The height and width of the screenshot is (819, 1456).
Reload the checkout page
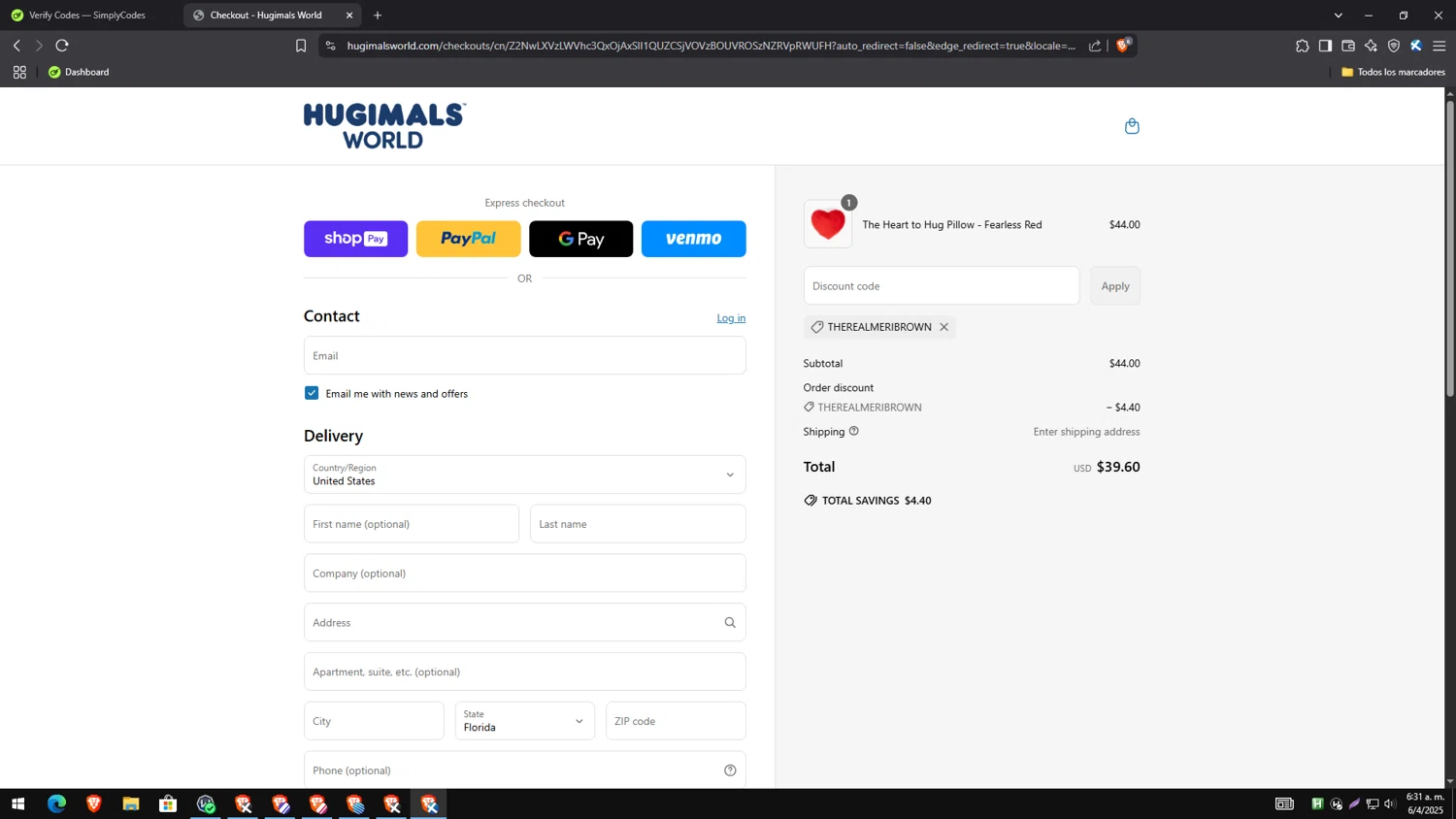[62, 46]
